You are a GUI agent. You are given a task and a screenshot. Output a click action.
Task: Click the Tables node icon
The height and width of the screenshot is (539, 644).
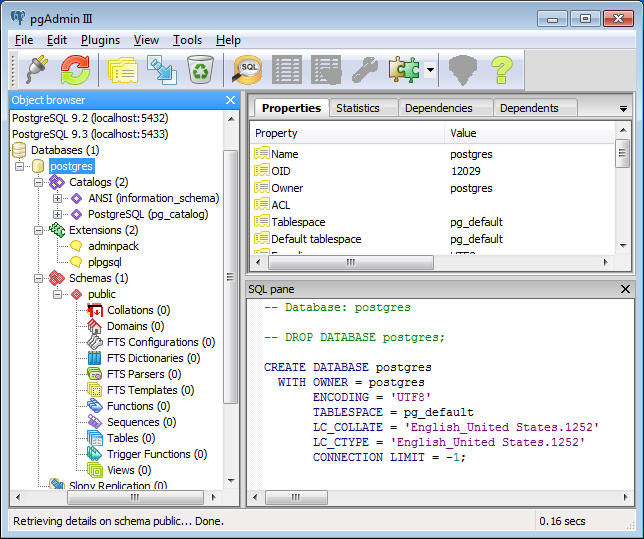95,438
